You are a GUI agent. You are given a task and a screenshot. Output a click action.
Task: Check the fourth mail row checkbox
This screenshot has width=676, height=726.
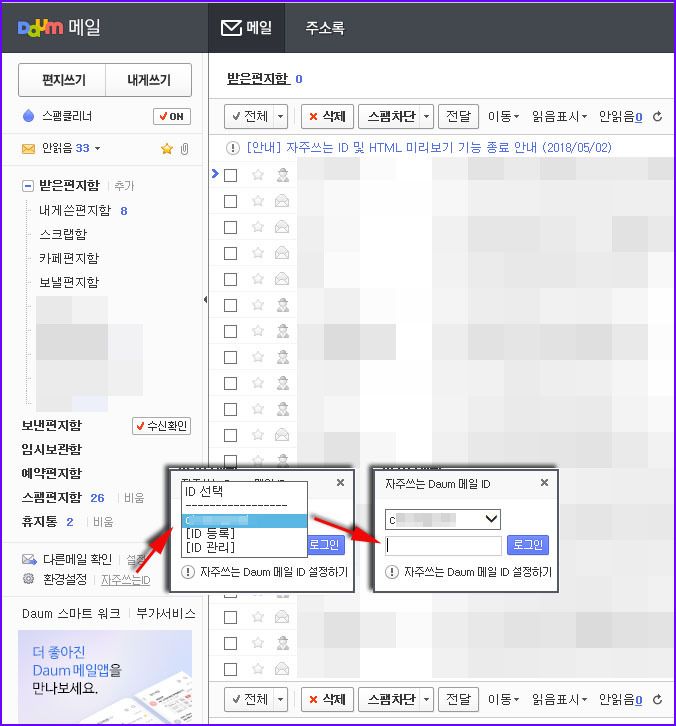(x=231, y=253)
